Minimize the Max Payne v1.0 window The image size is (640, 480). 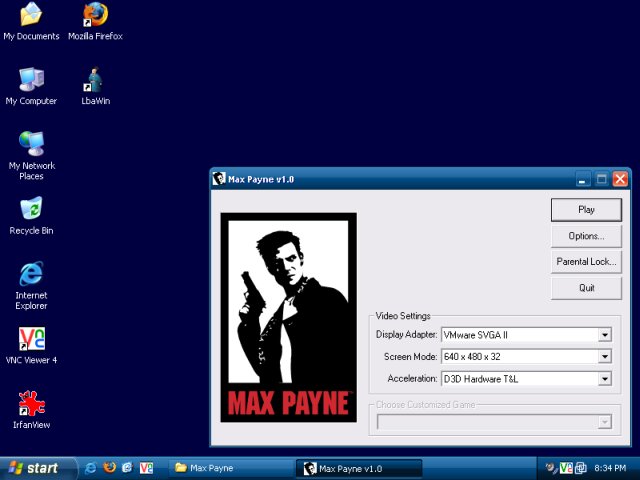pos(582,179)
